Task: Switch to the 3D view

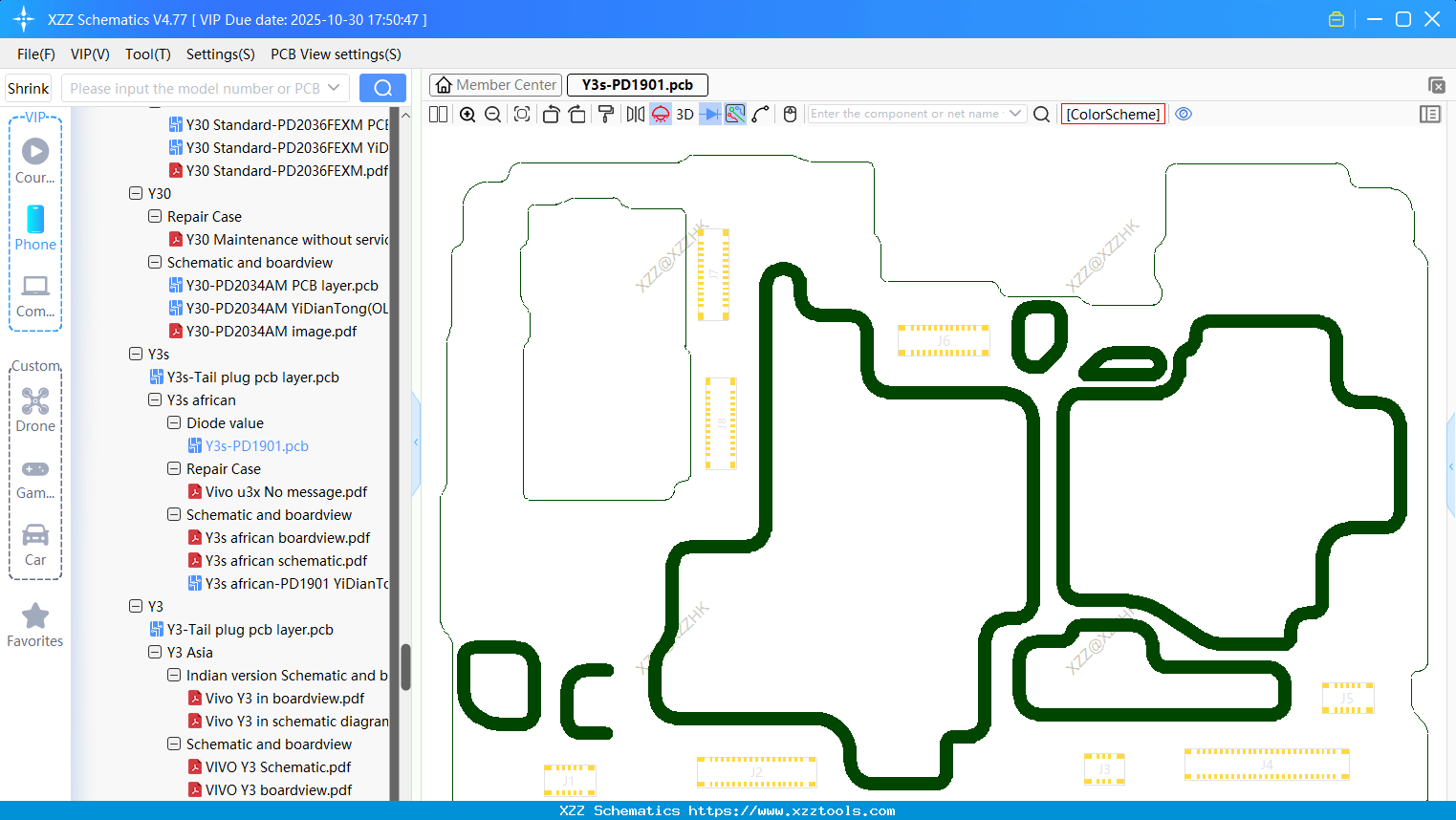Action: click(685, 115)
